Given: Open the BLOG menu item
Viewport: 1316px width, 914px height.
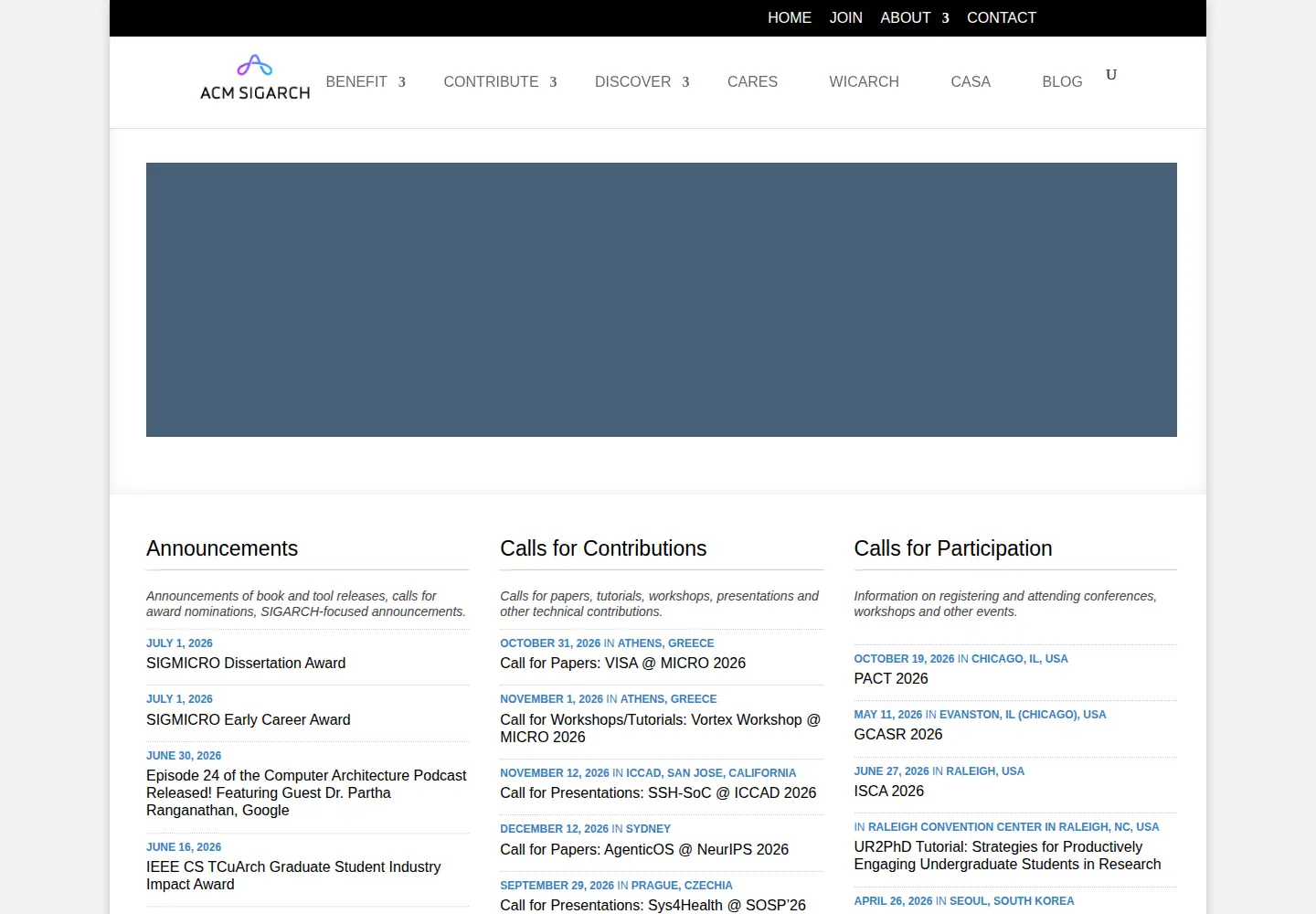Looking at the screenshot, I should tap(1062, 81).
